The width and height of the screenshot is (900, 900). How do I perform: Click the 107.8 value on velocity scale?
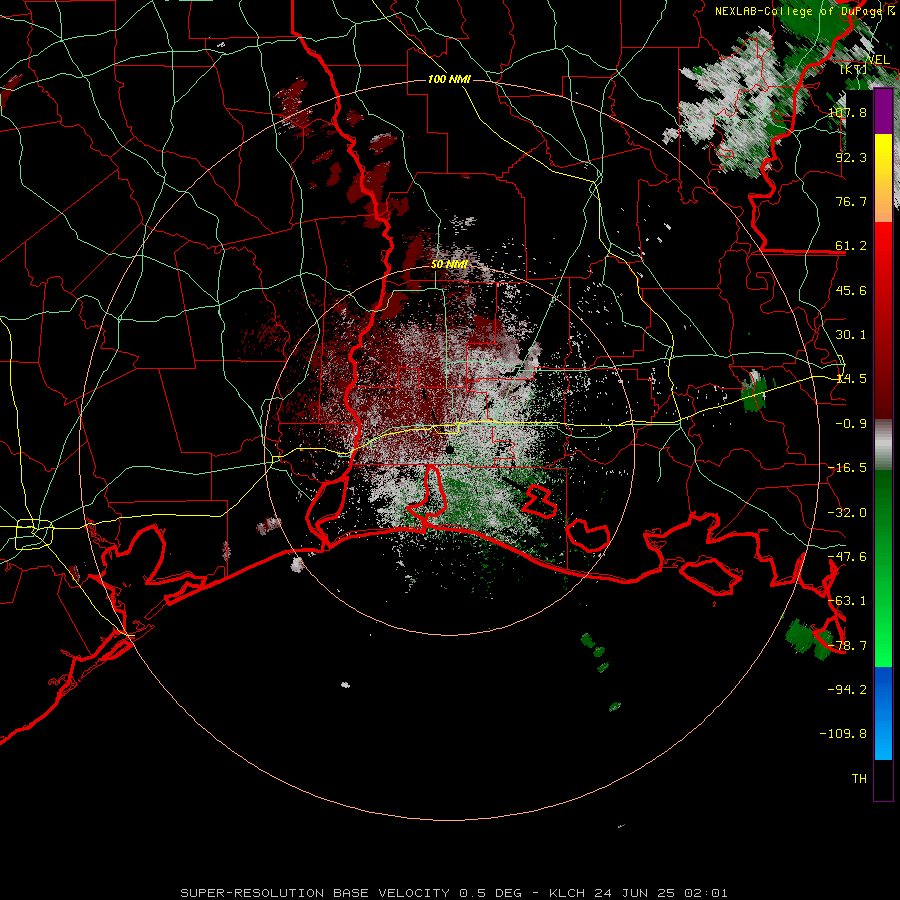(847, 112)
